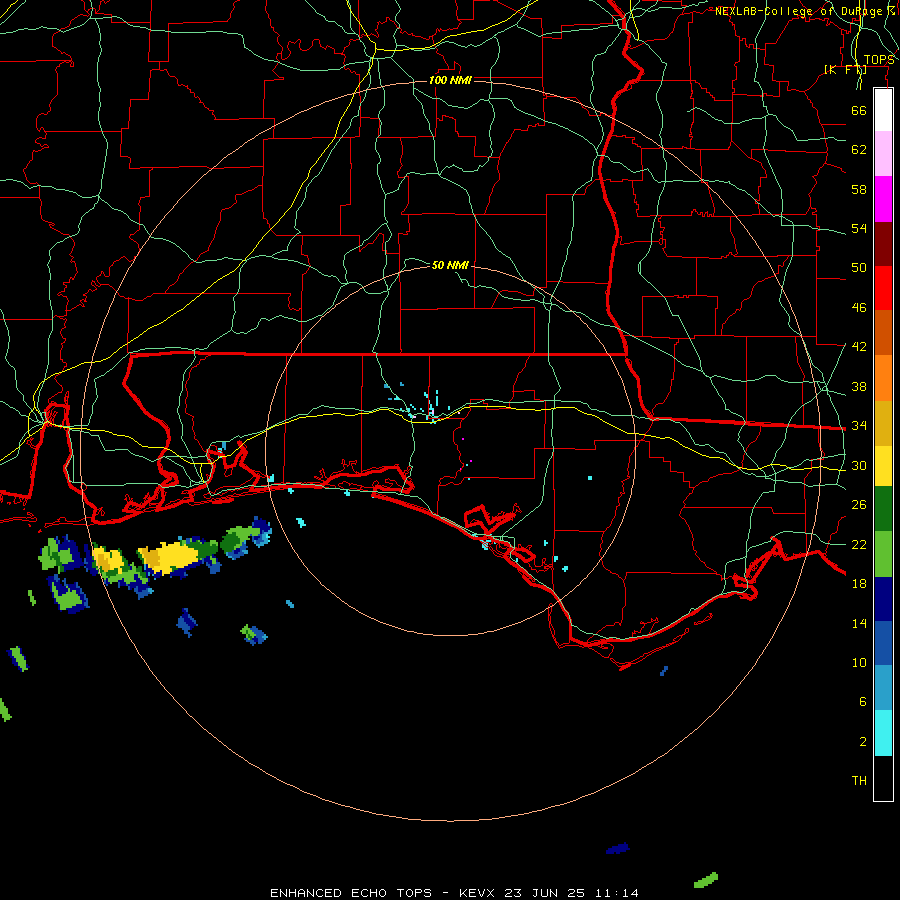Select the bright red color bar segment
This screenshot has height=900, width=900.
pyautogui.click(x=883, y=288)
